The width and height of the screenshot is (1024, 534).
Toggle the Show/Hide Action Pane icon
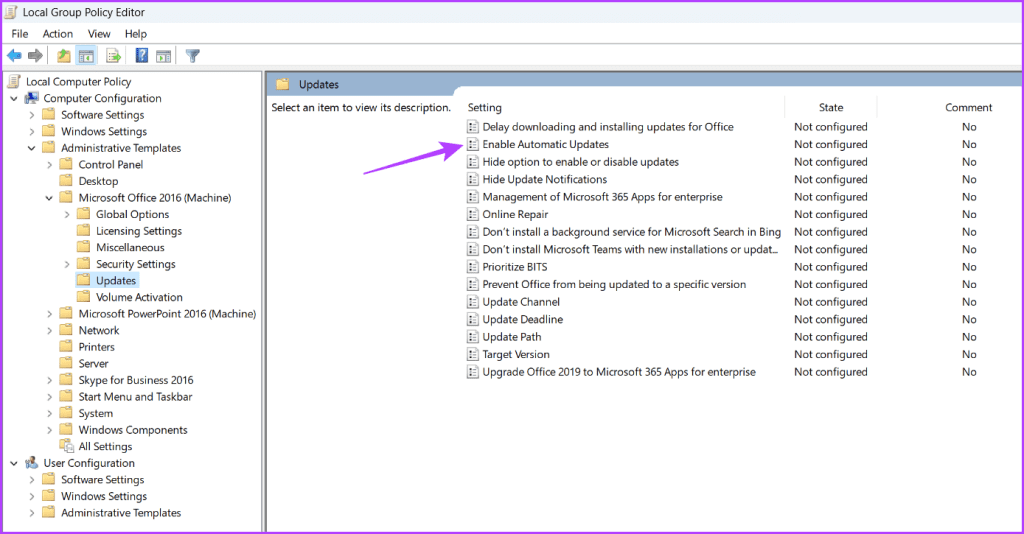tap(163, 56)
